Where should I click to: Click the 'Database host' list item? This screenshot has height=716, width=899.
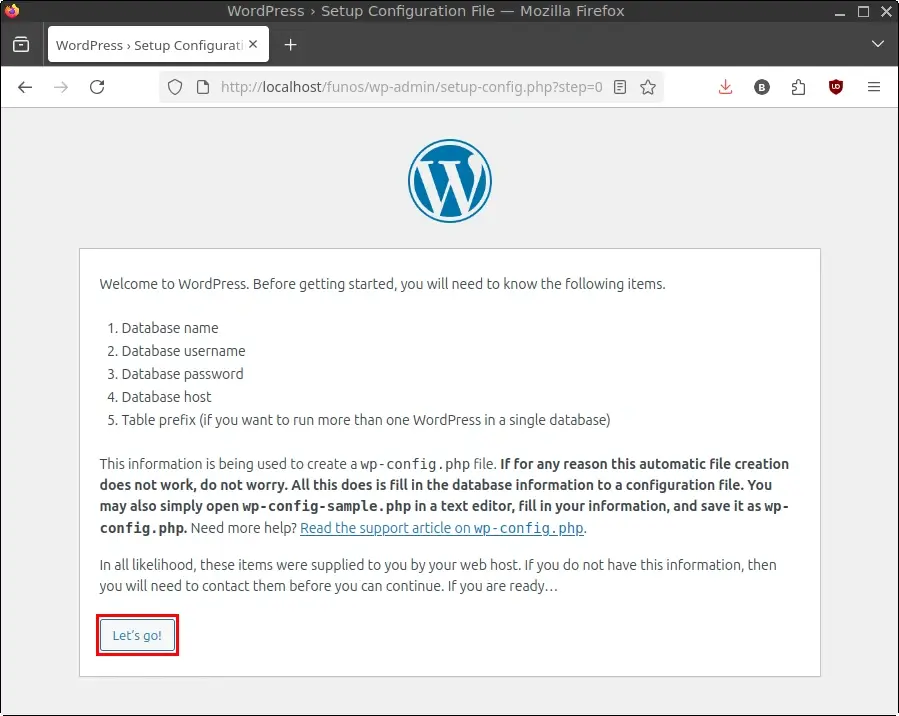coord(166,397)
